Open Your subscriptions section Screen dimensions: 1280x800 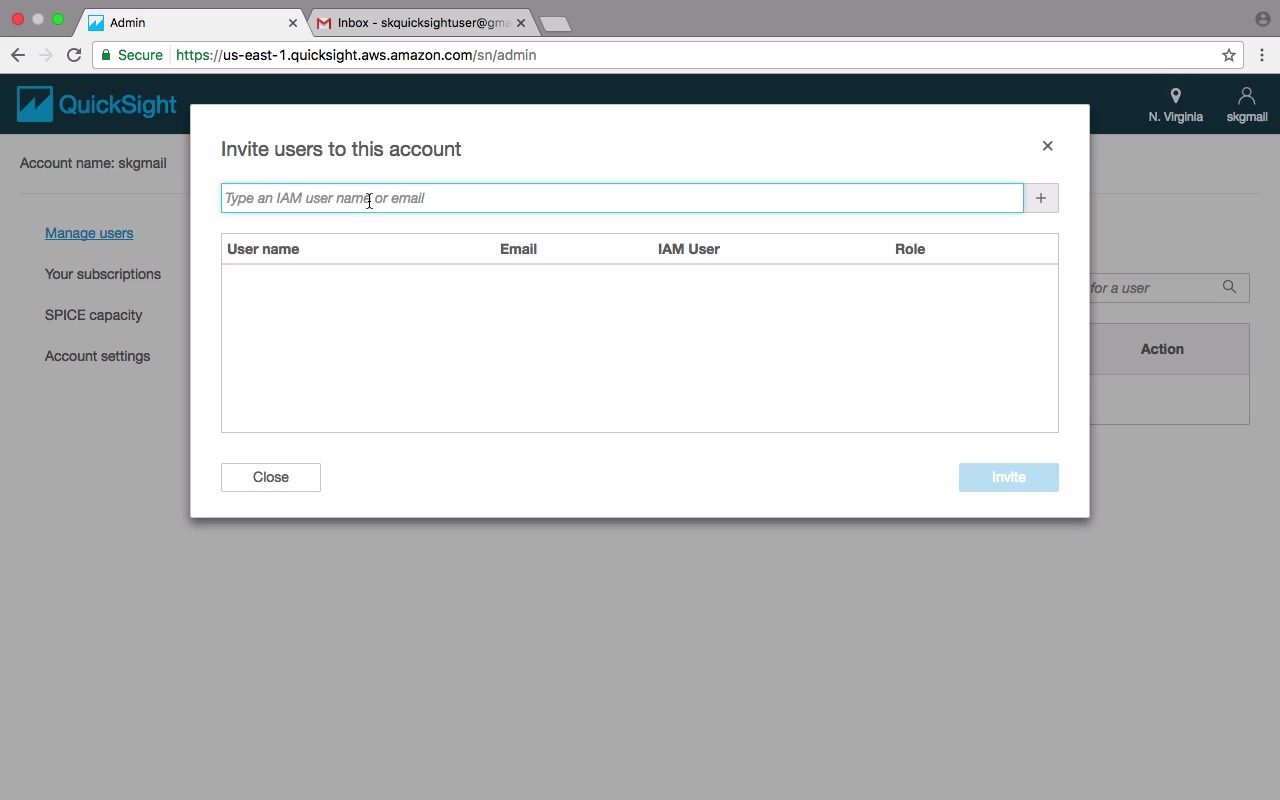(103, 274)
